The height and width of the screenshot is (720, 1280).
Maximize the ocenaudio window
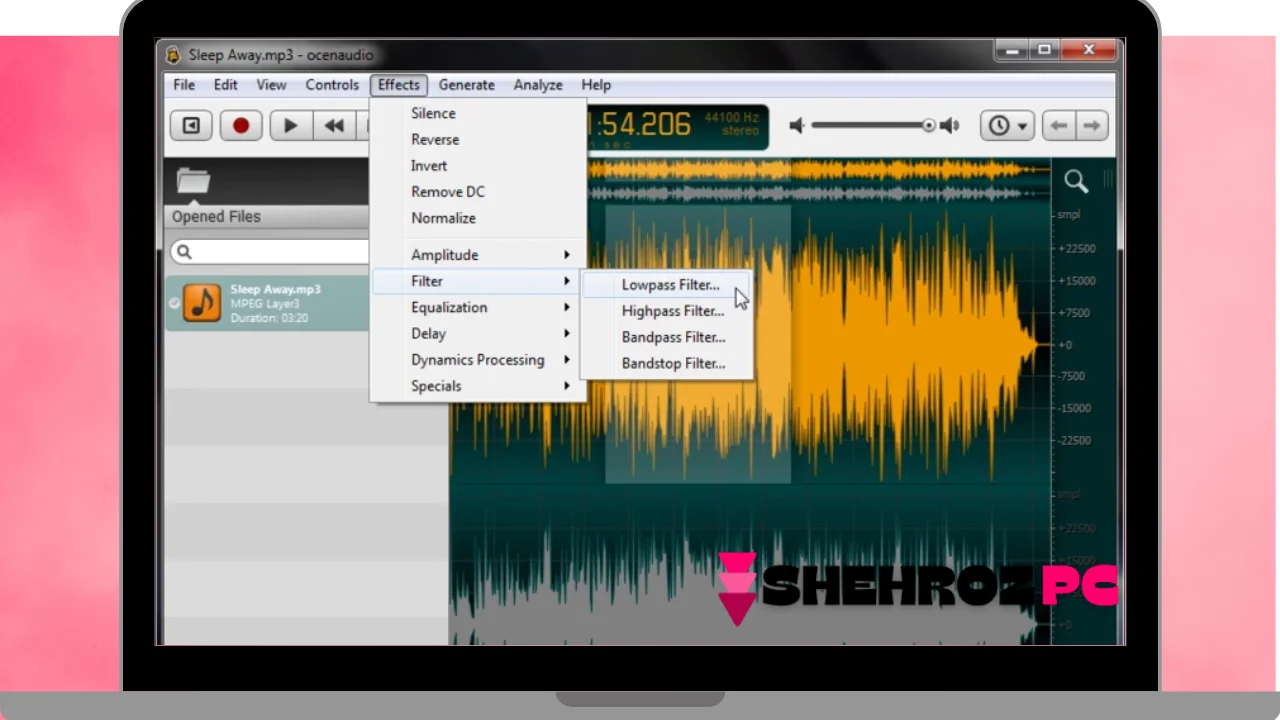pyautogui.click(x=1044, y=50)
